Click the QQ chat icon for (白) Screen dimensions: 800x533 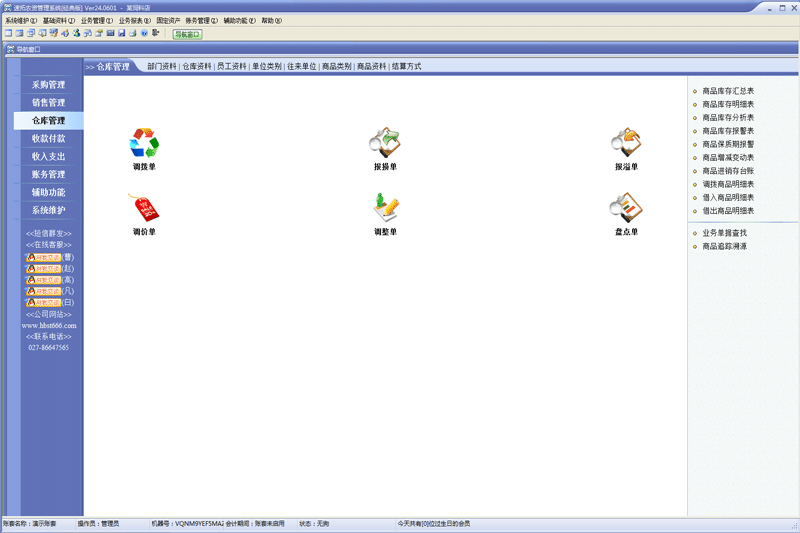(43, 302)
